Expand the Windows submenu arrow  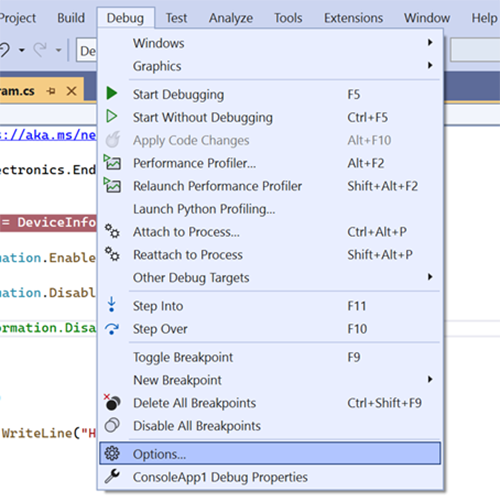click(x=430, y=42)
